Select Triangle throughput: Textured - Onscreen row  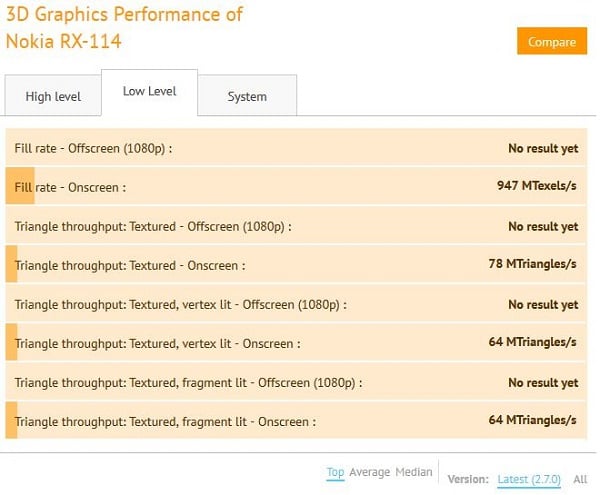tap(296, 264)
